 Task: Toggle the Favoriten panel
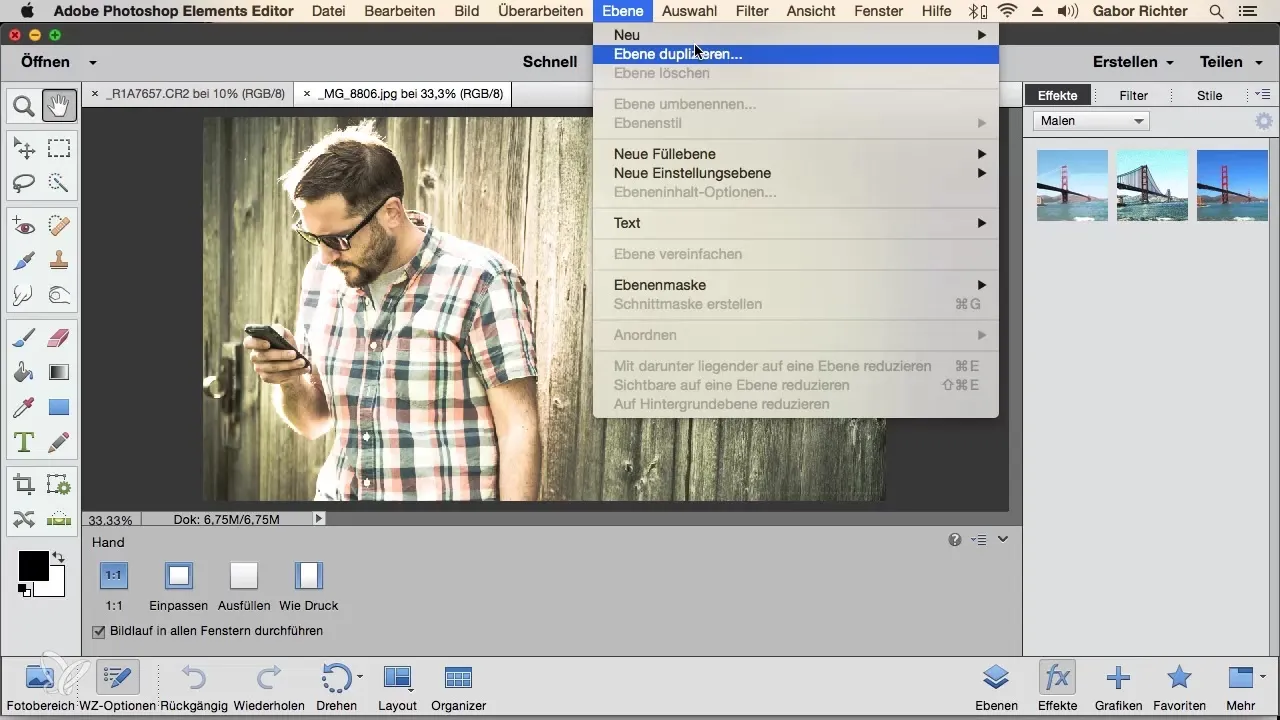click(1180, 687)
